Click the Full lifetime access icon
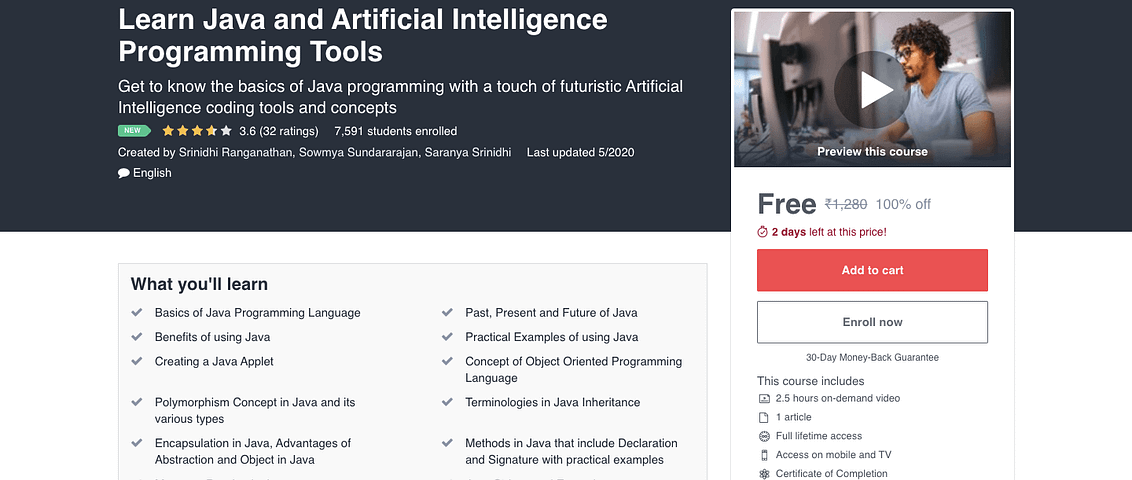The image size is (1132, 480). point(764,436)
